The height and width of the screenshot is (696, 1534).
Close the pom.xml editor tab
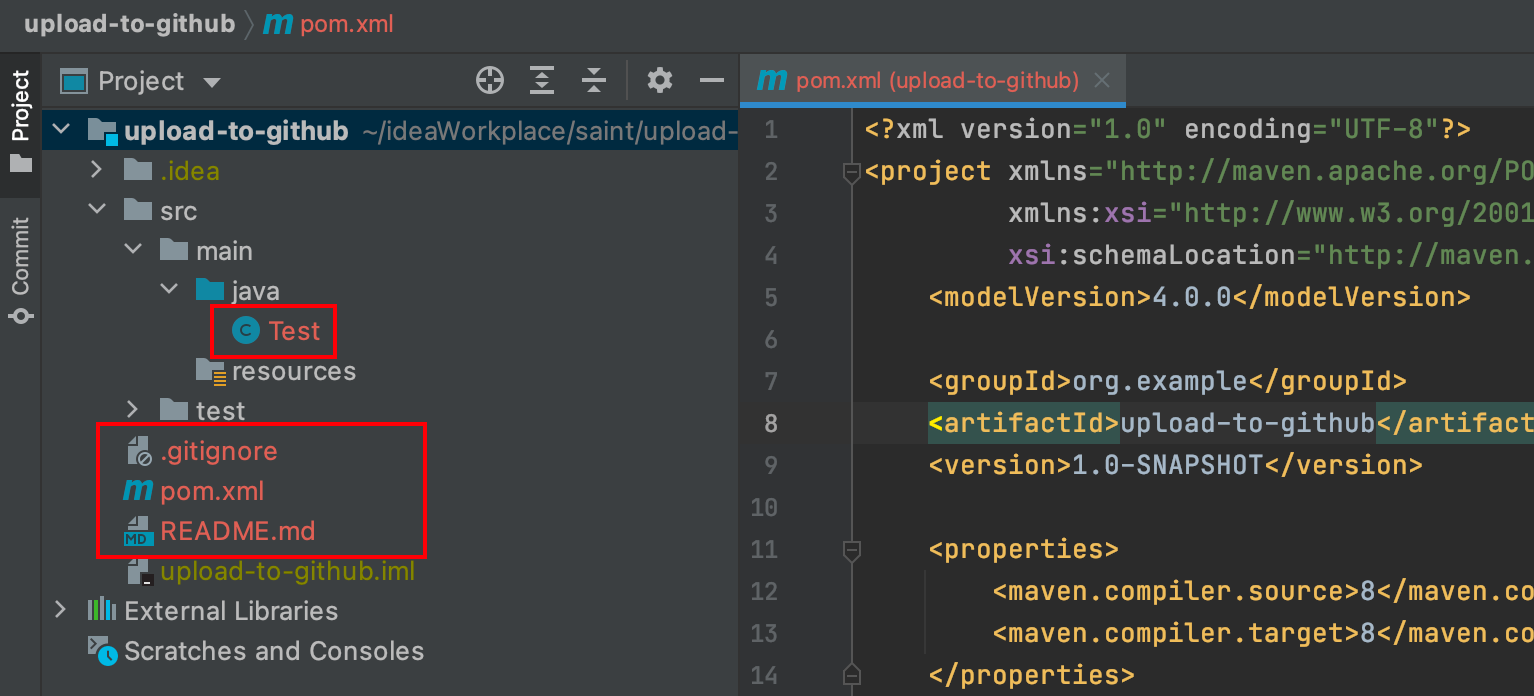(1102, 81)
